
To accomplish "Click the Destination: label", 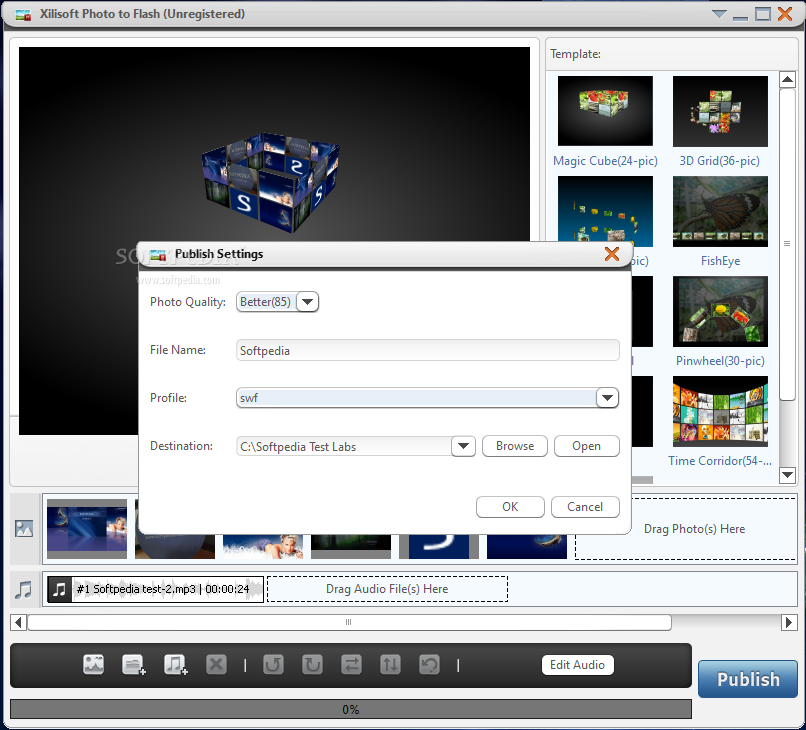I will (x=181, y=446).
